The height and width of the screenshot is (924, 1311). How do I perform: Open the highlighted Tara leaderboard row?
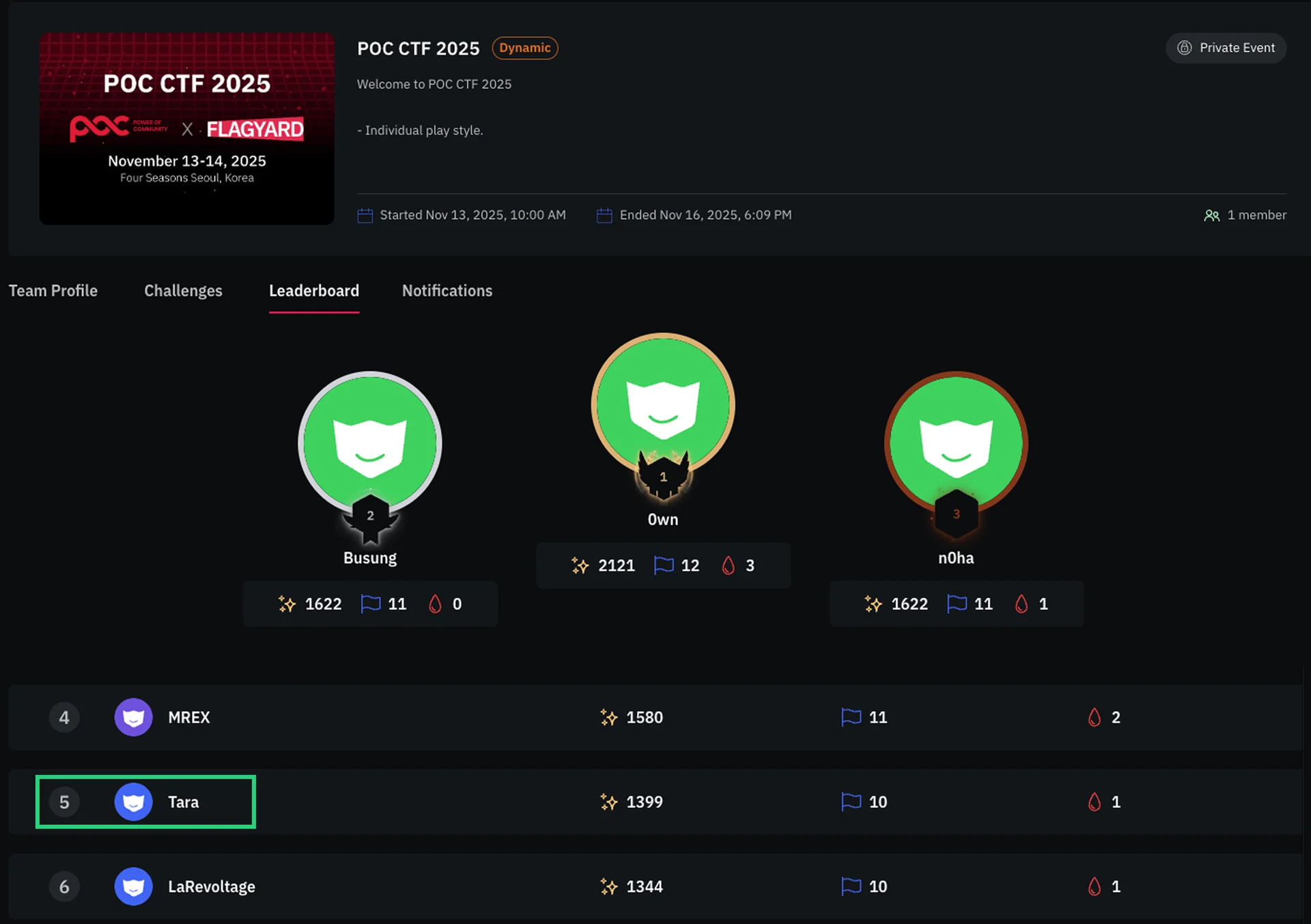[x=145, y=802]
